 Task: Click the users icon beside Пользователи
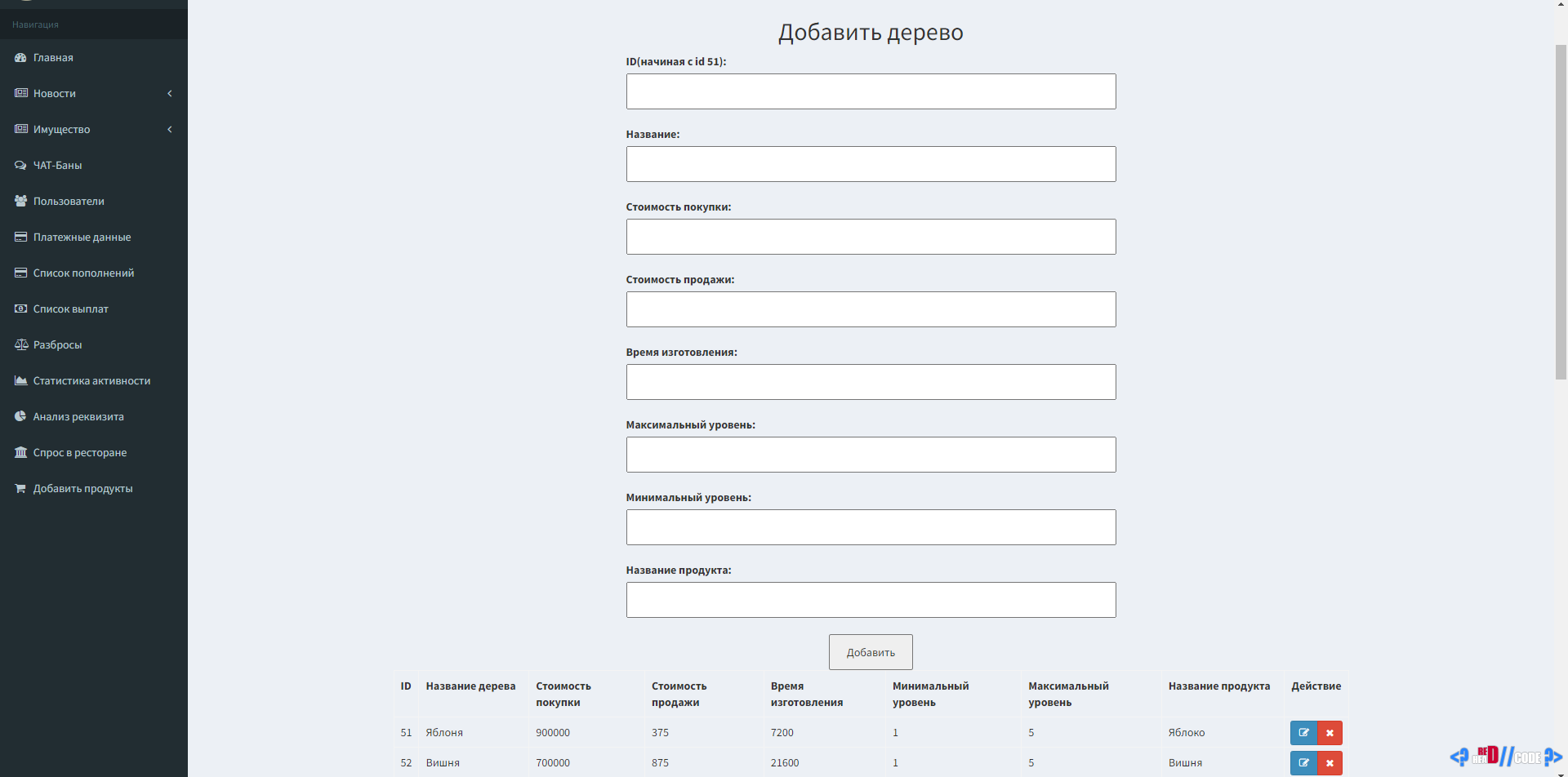pos(20,202)
